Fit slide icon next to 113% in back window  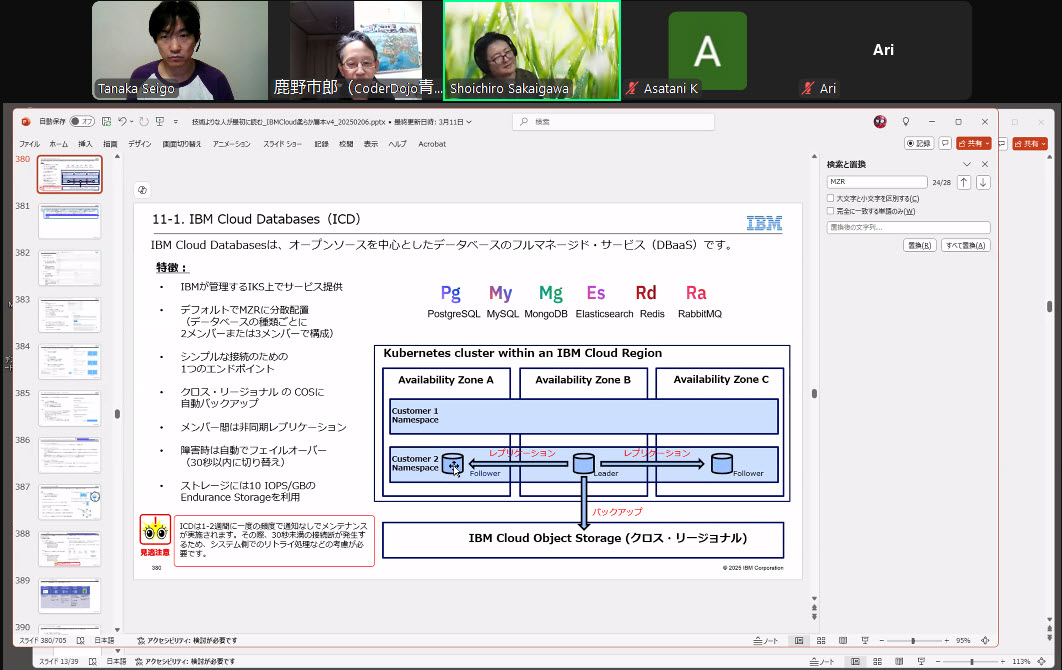tap(1043, 661)
